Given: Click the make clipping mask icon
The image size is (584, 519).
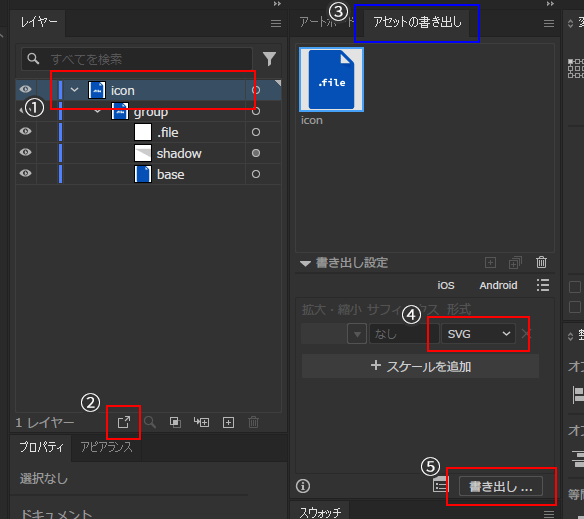Looking at the screenshot, I should click(x=175, y=422).
